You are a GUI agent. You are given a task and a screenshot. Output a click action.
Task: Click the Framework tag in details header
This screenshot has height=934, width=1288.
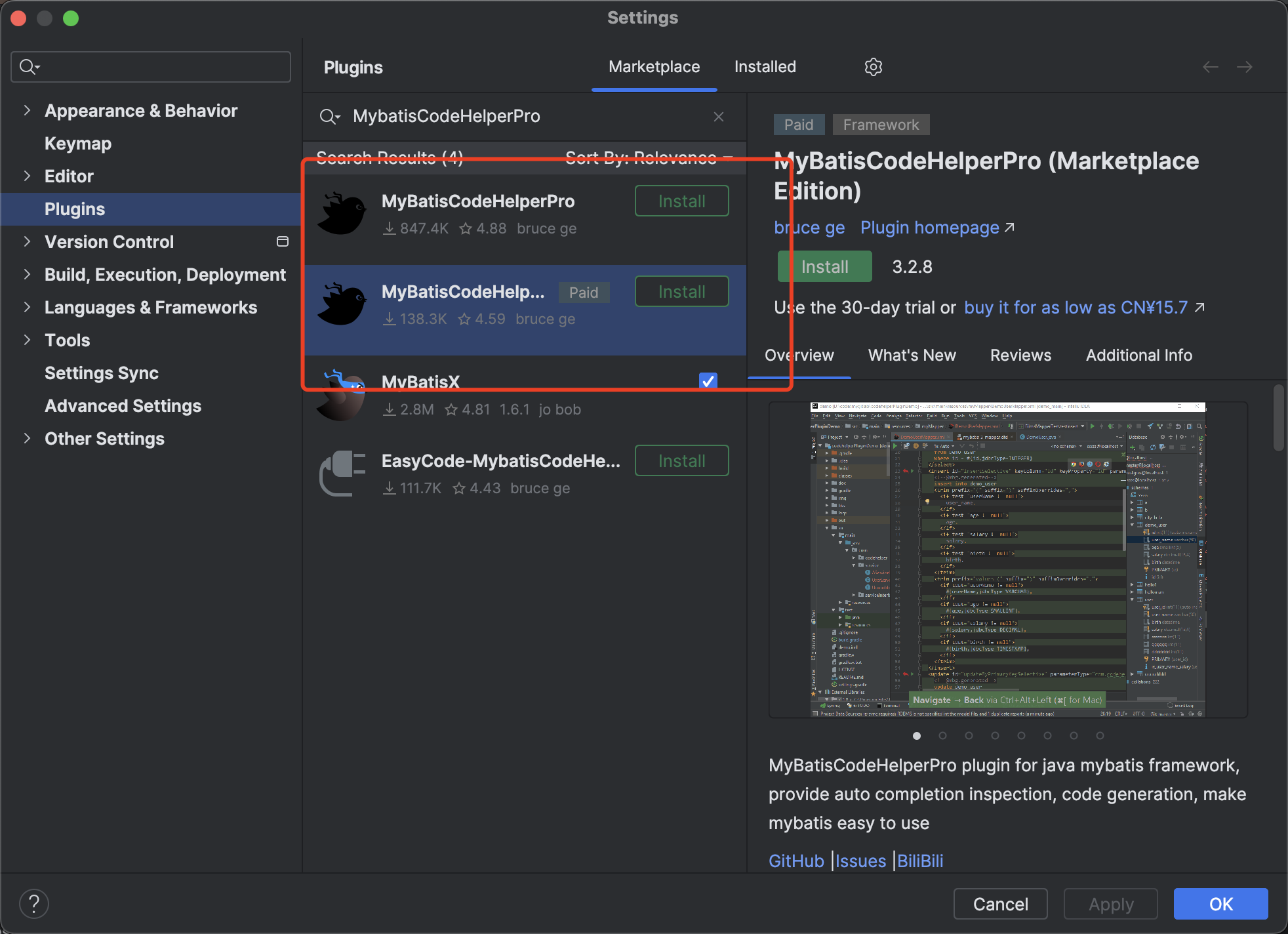(x=881, y=125)
